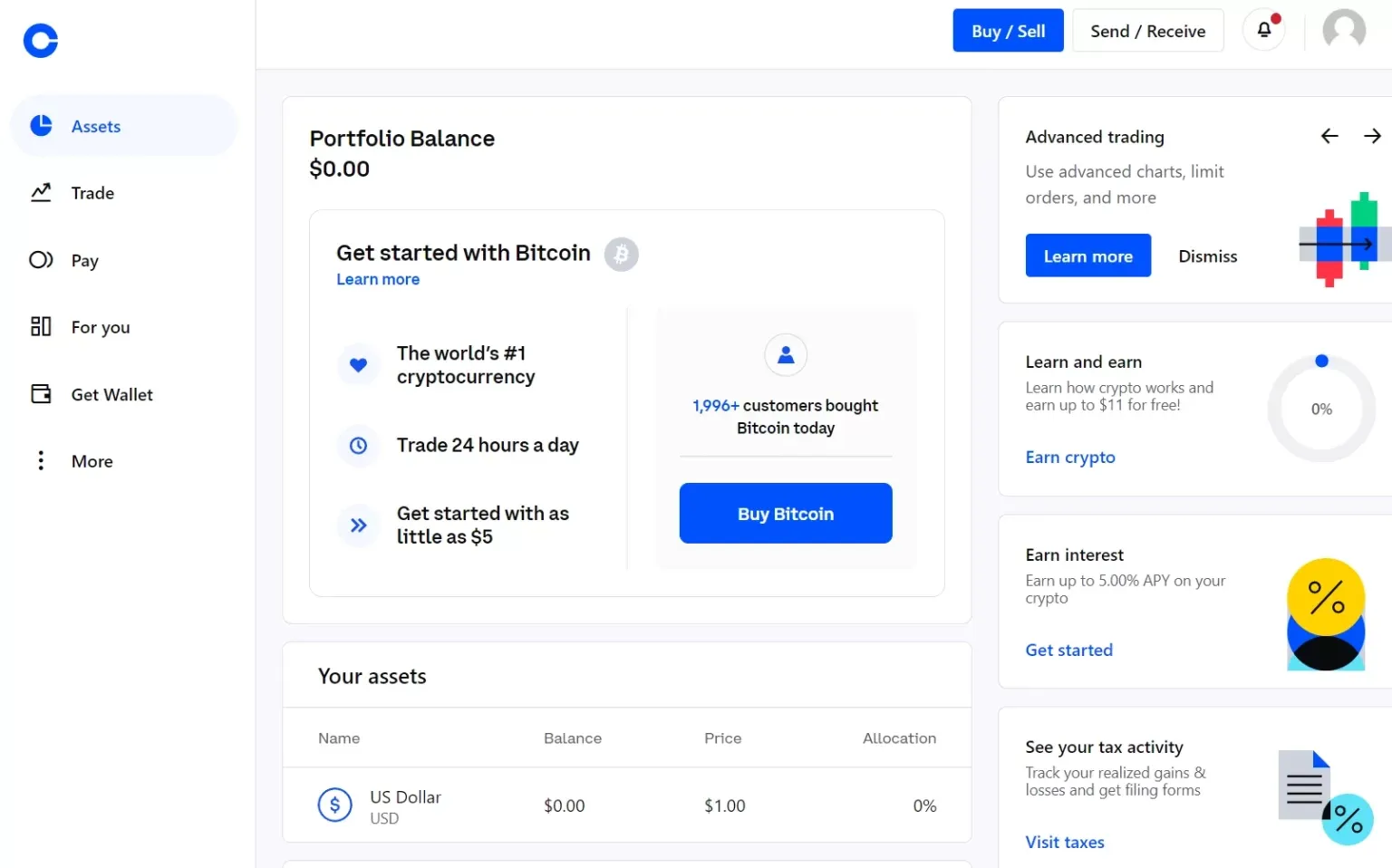Screen dimensions: 1392x868
Task: Click the tax document illustration
Action: pos(1325,797)
